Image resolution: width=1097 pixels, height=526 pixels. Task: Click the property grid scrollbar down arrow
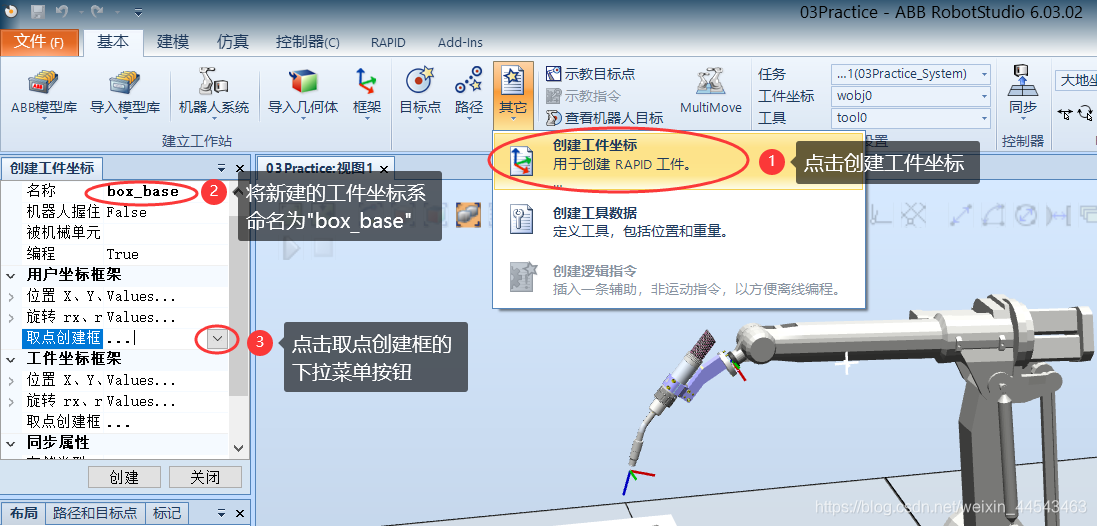(x=239, y=448)
